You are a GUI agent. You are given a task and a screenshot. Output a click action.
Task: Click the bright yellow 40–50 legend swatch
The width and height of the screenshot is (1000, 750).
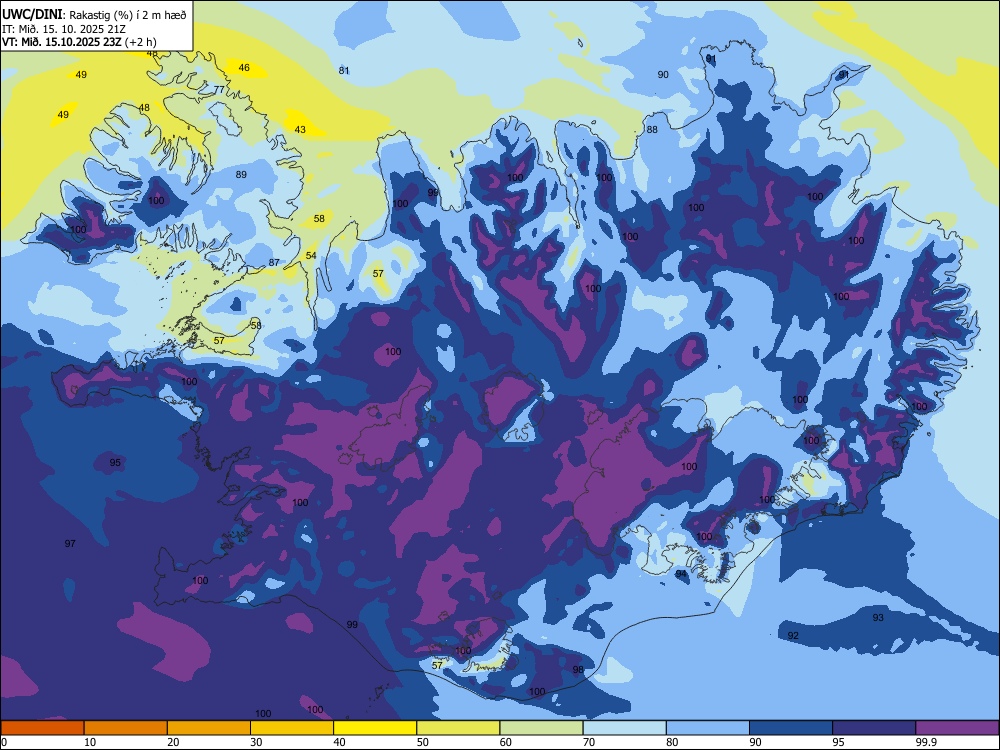click(x=375, y=728)
